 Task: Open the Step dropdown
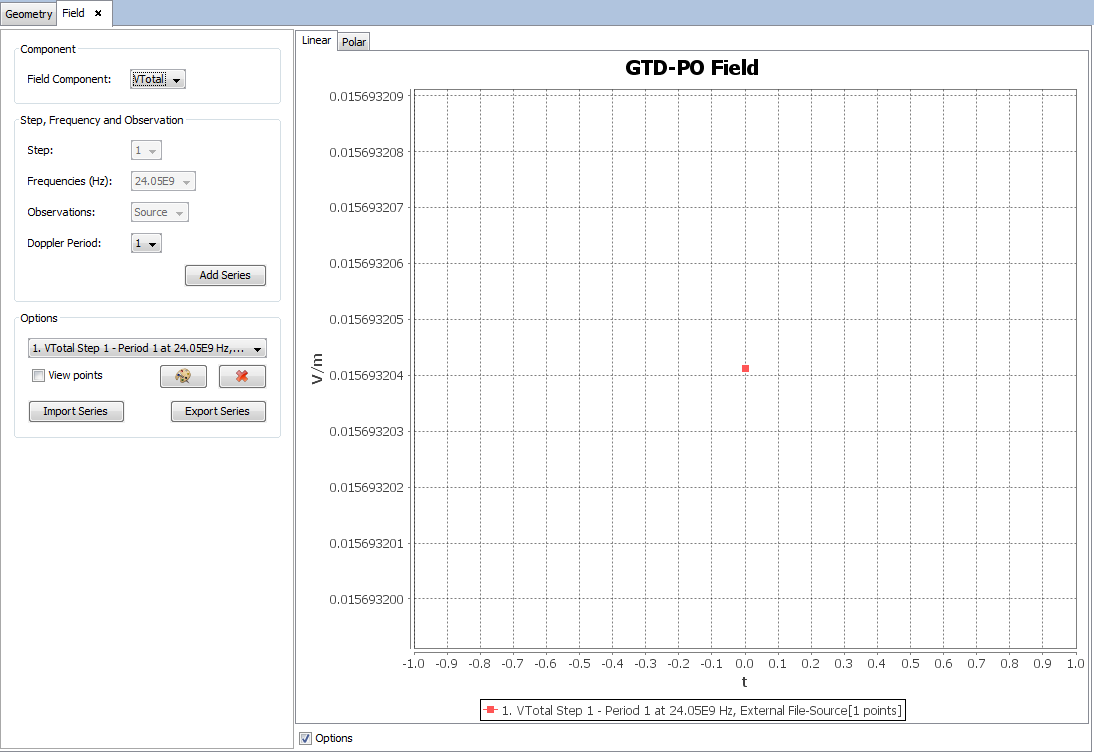coord(146,150)
